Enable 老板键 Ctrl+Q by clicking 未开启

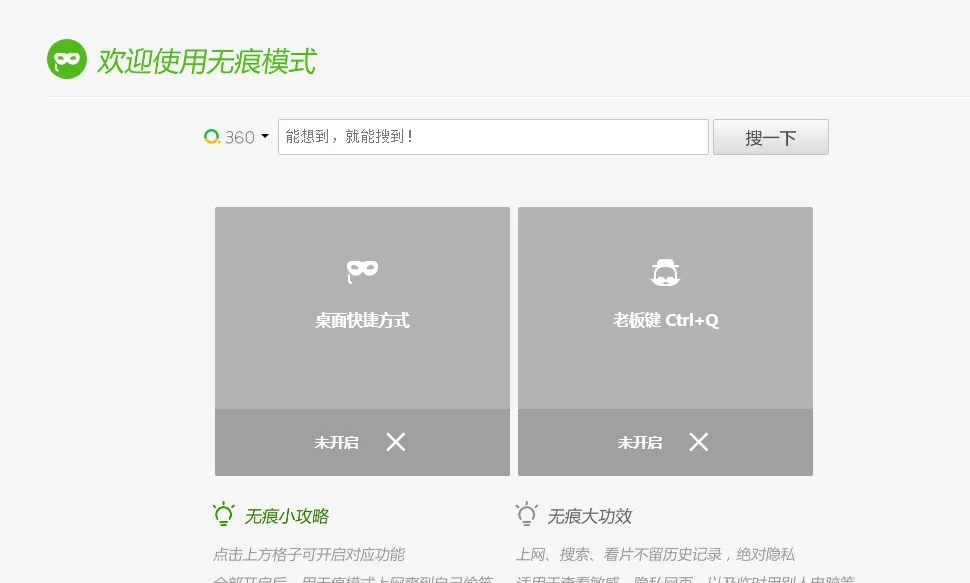(640, 442)
